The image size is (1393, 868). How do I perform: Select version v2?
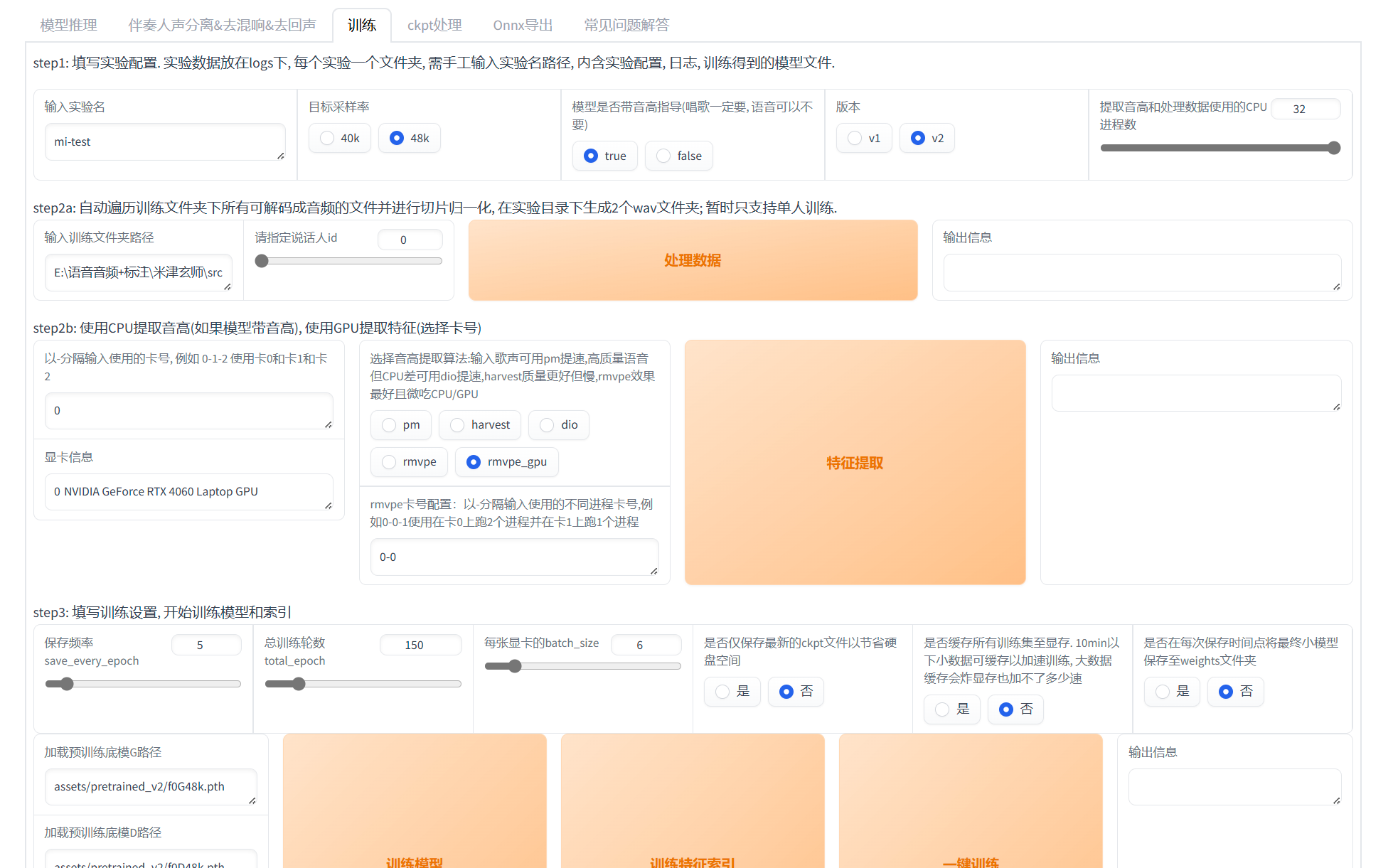tap(927, 138)
